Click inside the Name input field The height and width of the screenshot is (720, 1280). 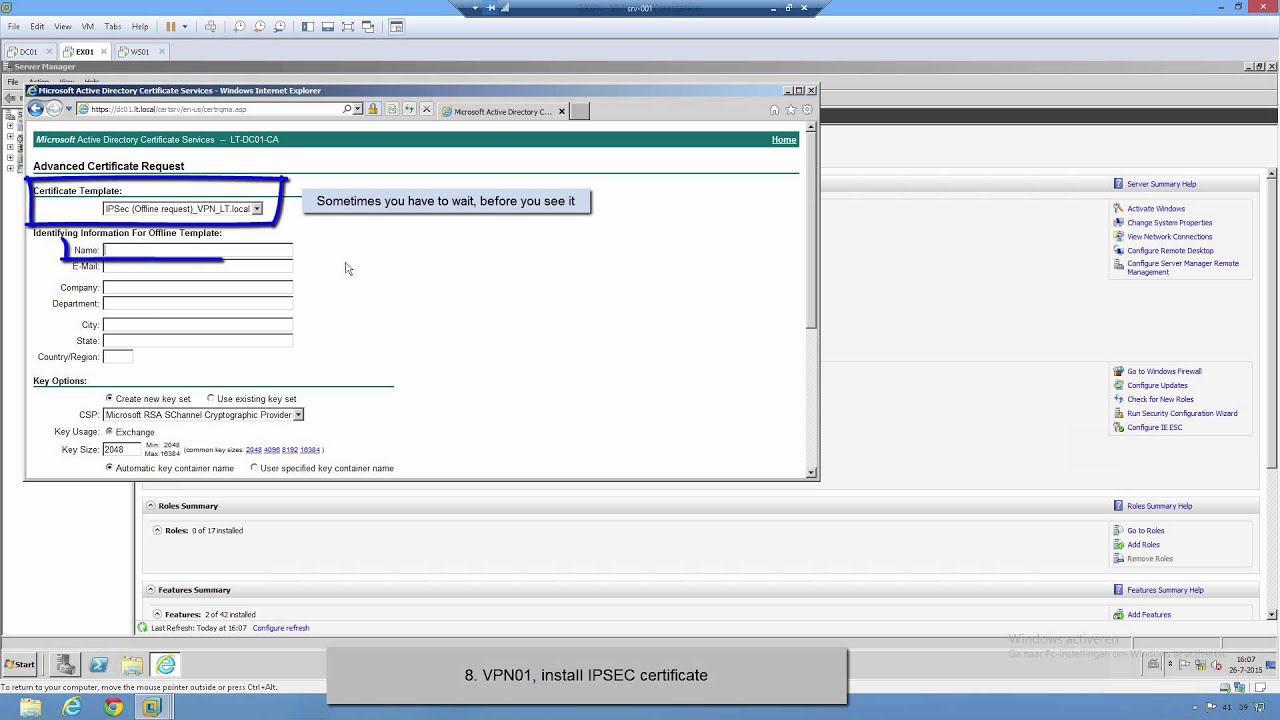click(x=198, y=250)
